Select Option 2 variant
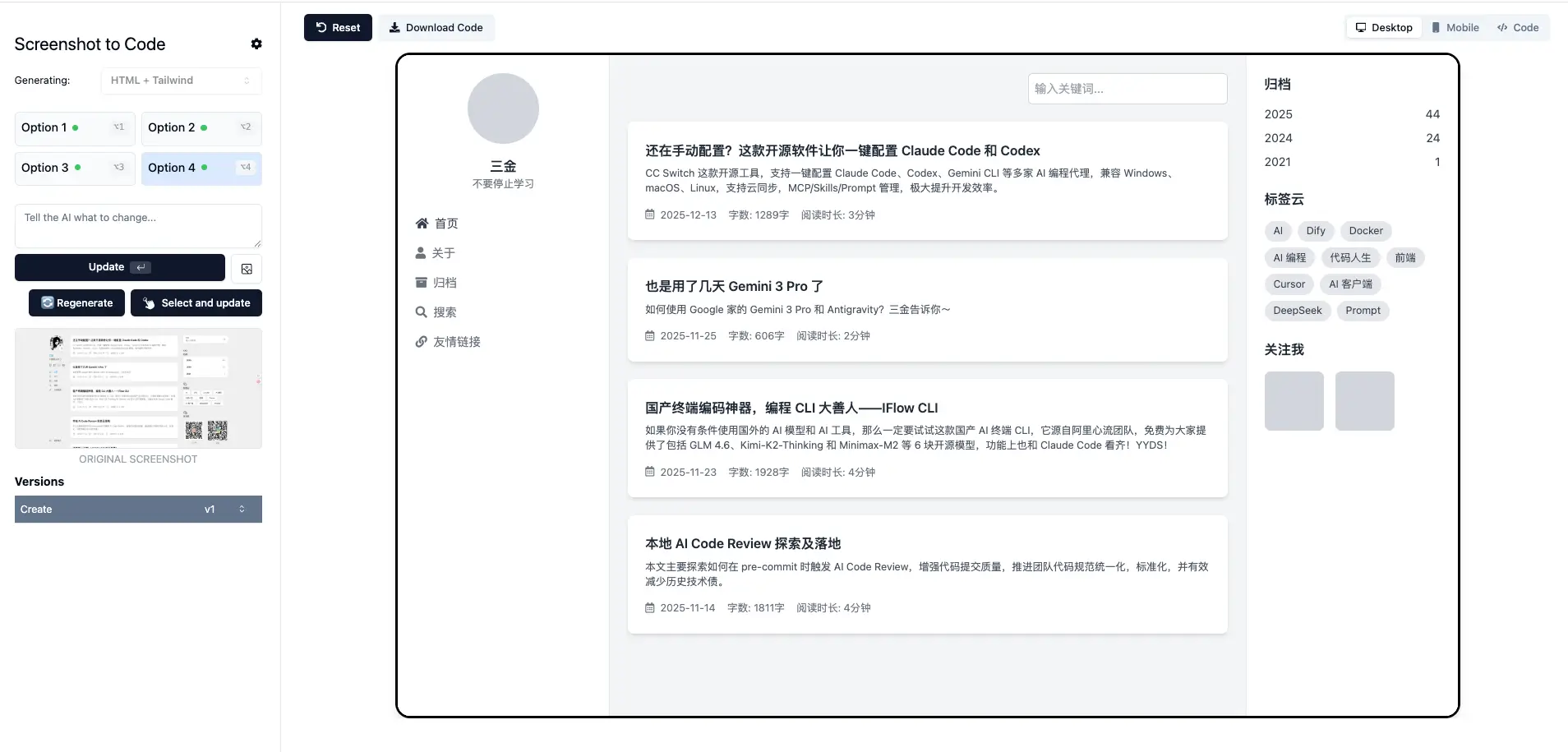Viewport: 1568px width, 752px height. point(201,128)
